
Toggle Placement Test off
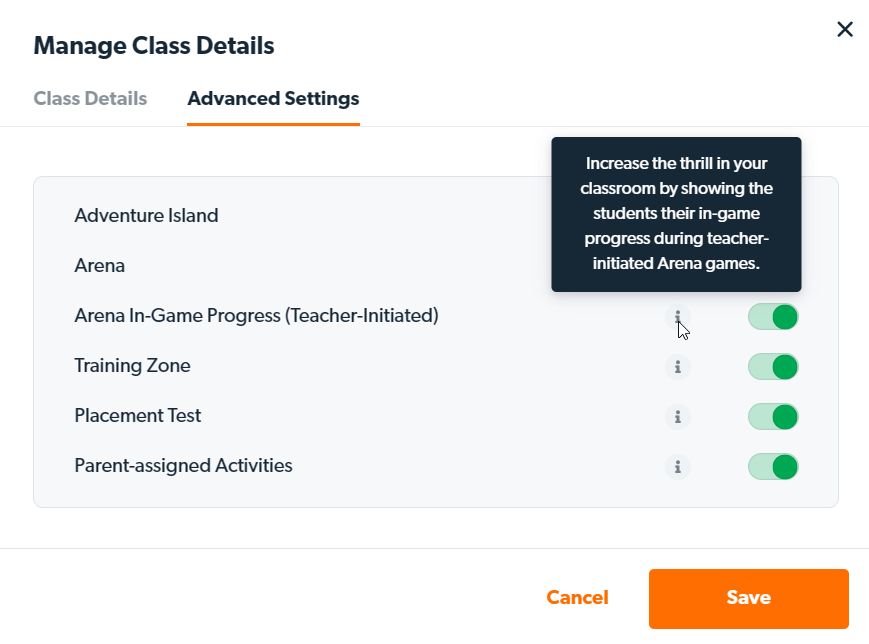click(x=773, y=417)
